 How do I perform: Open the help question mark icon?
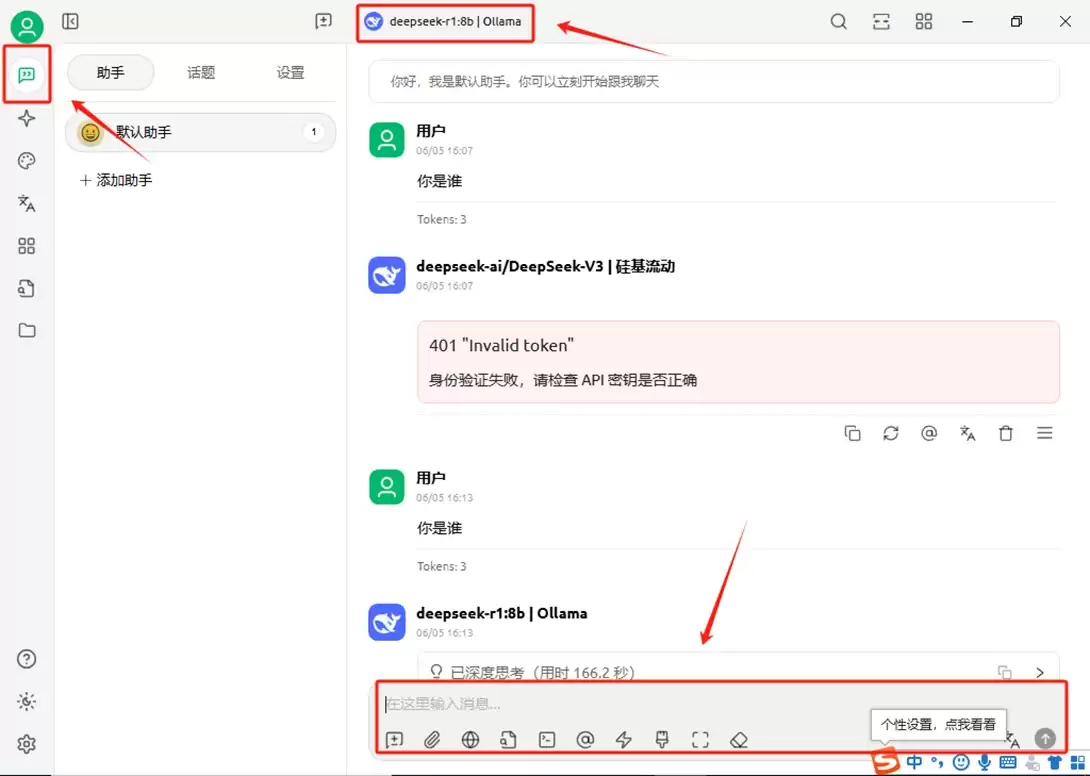[x=26, y=658]
